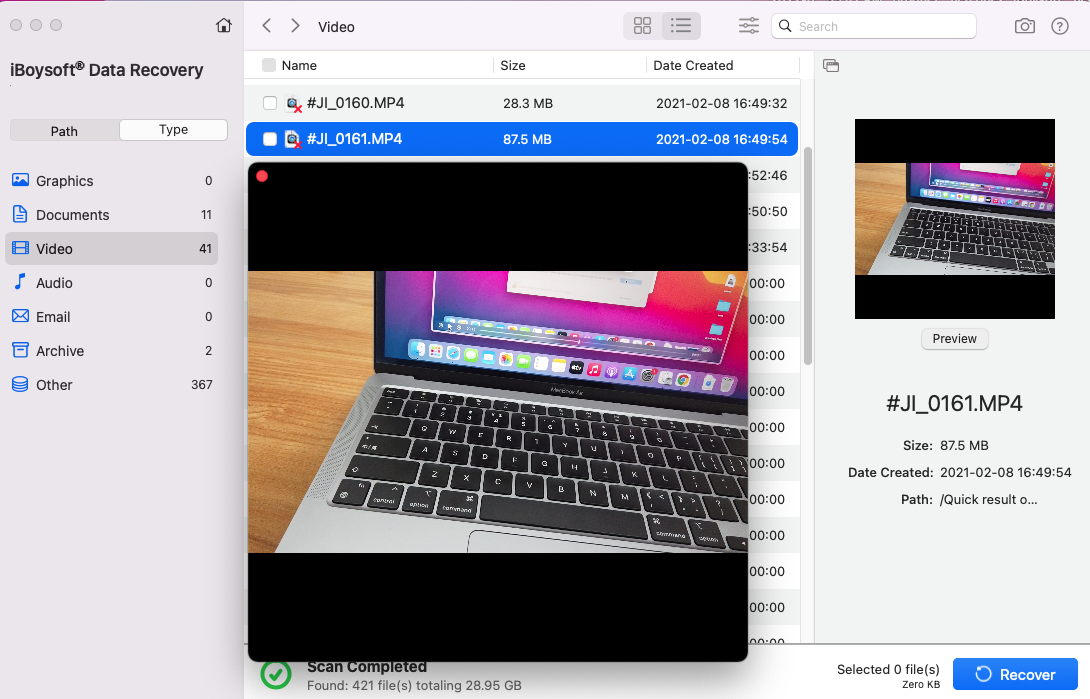Open the filter settings sliders icon
The image size is (1090, 699).
coord(748,26)
